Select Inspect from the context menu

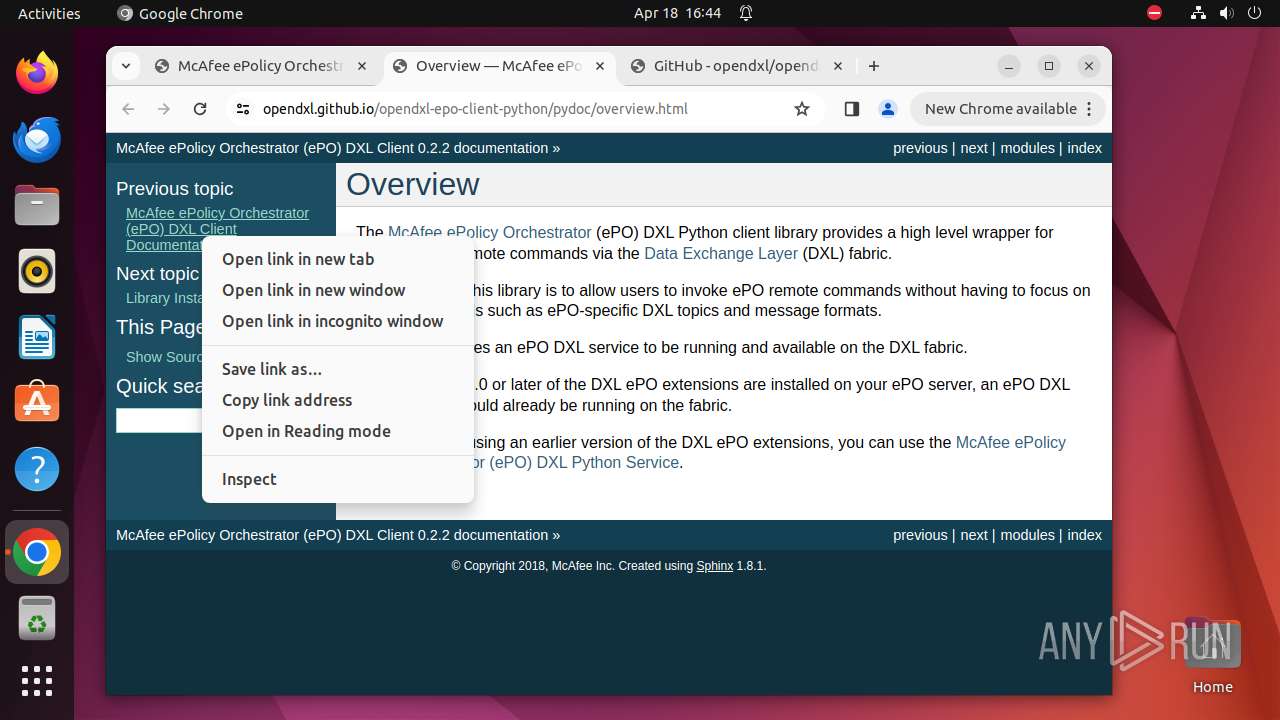tap(338, 479)
